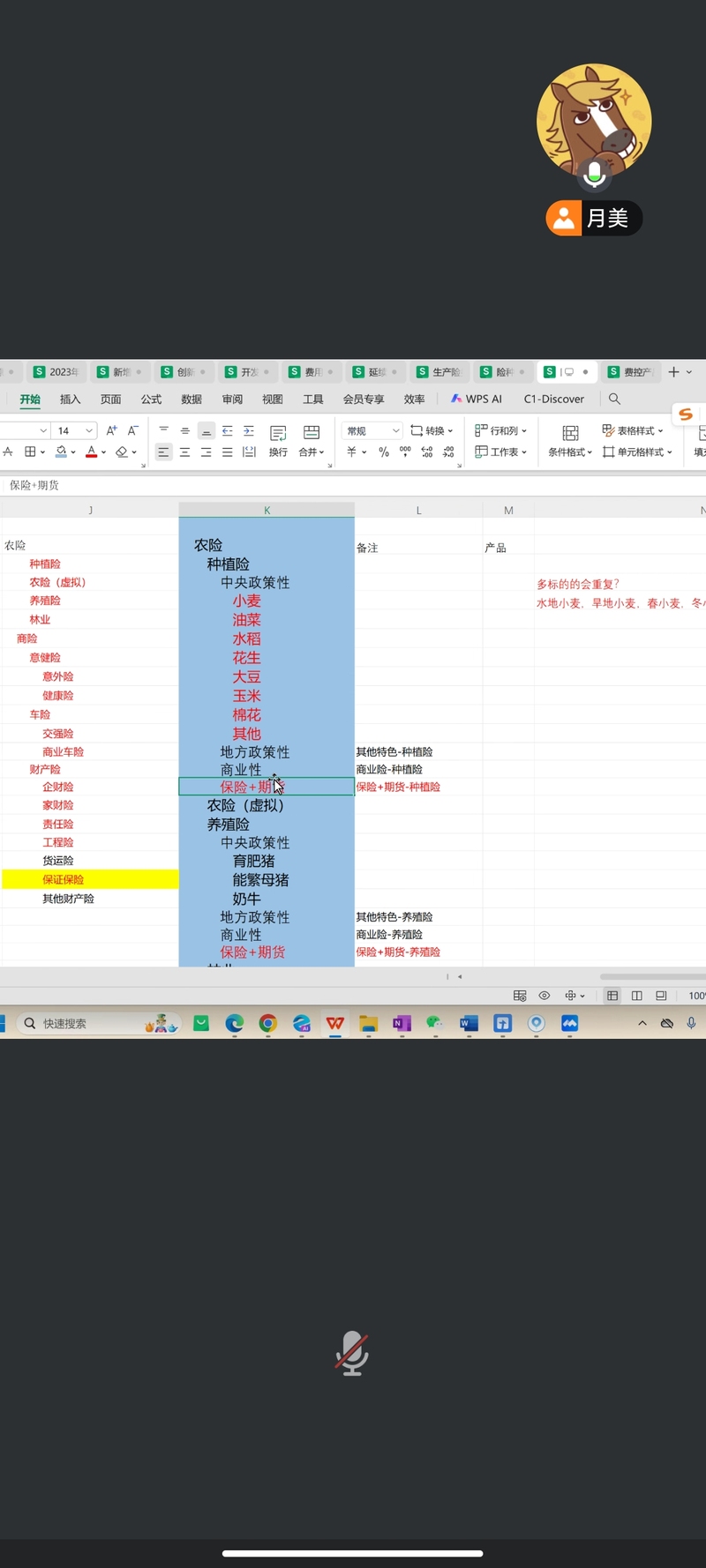
Task: Expand the number format 常规 dropdown
Action: click(395, 430)
